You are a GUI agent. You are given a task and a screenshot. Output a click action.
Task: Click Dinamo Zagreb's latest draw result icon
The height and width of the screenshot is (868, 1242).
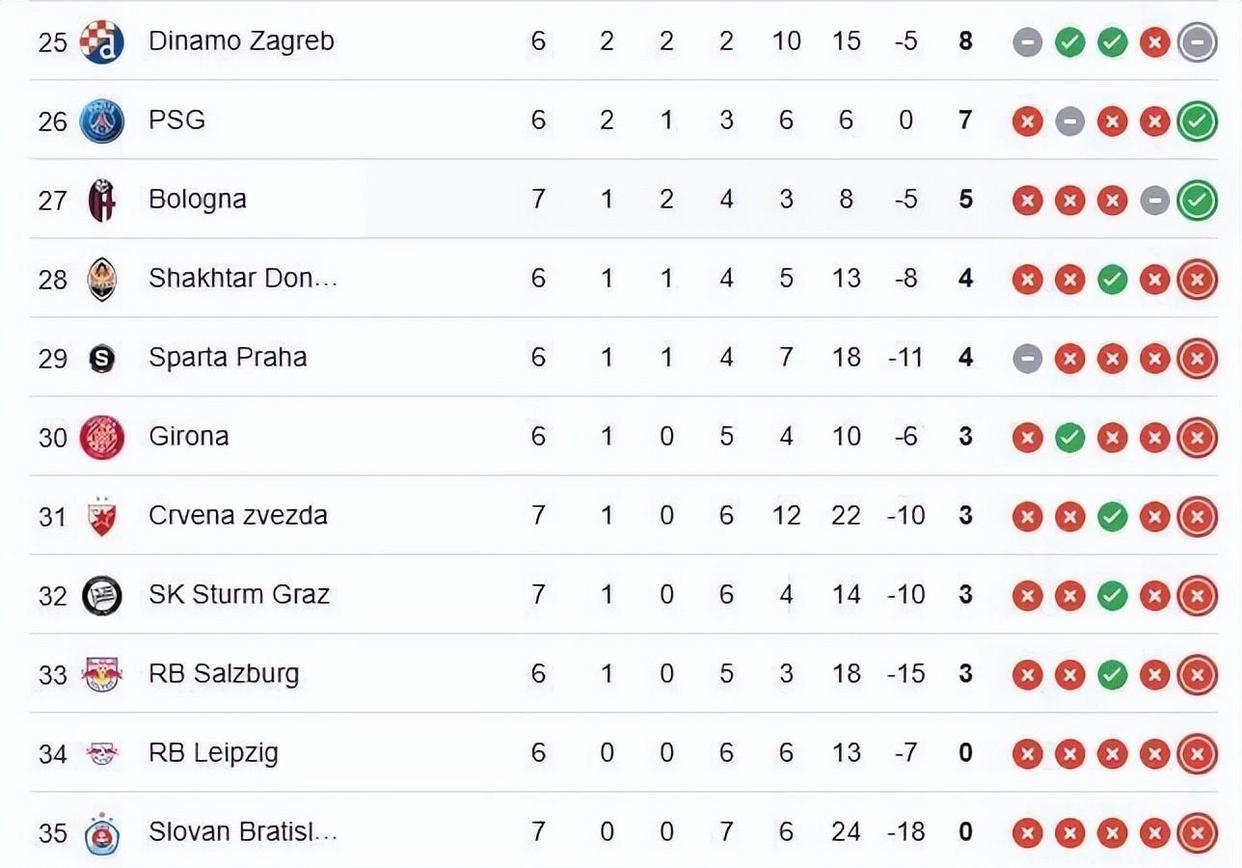tap(1197, 43)
